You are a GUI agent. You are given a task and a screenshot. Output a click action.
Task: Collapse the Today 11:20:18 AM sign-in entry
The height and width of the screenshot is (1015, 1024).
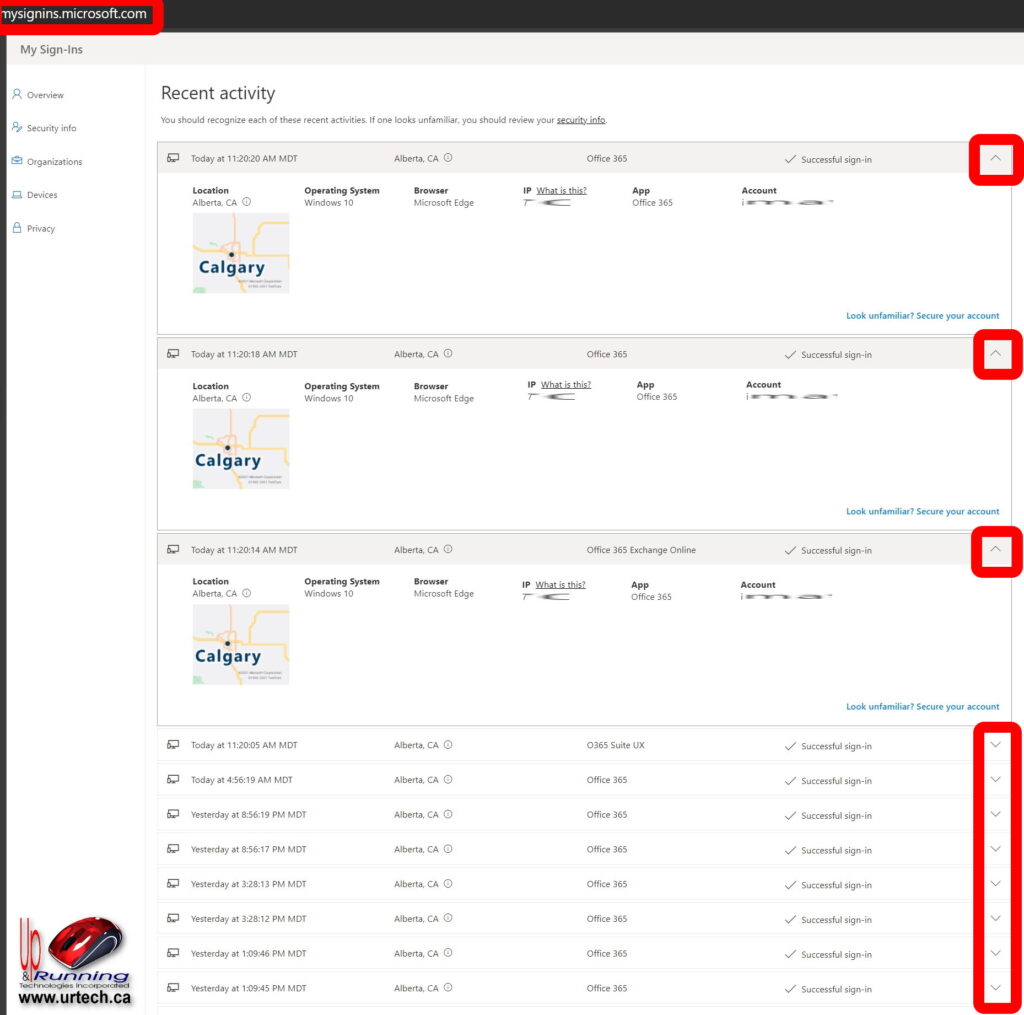pyautogui.click(x=995, y=353)
